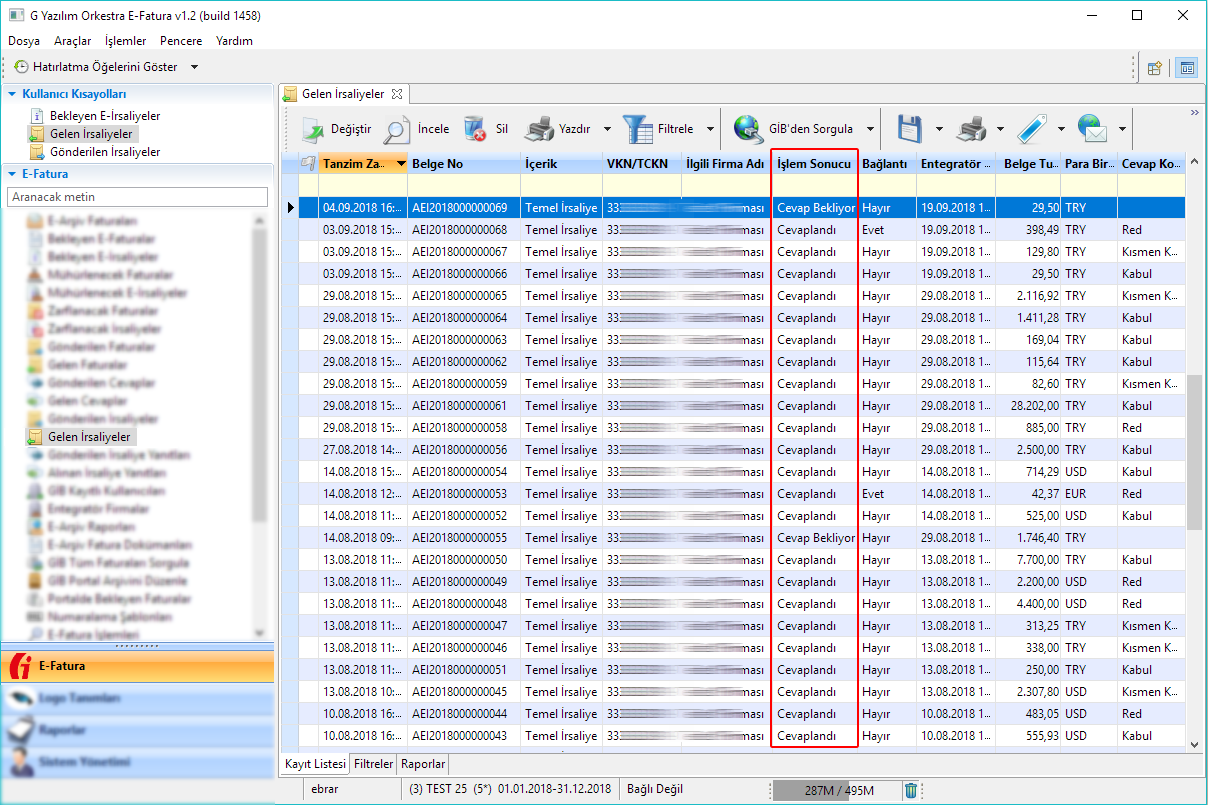The height and width of the screenshot is (805, 1208).
Task: Click the GİB'den Sorgula globe icon
Action: click(748, 129)
